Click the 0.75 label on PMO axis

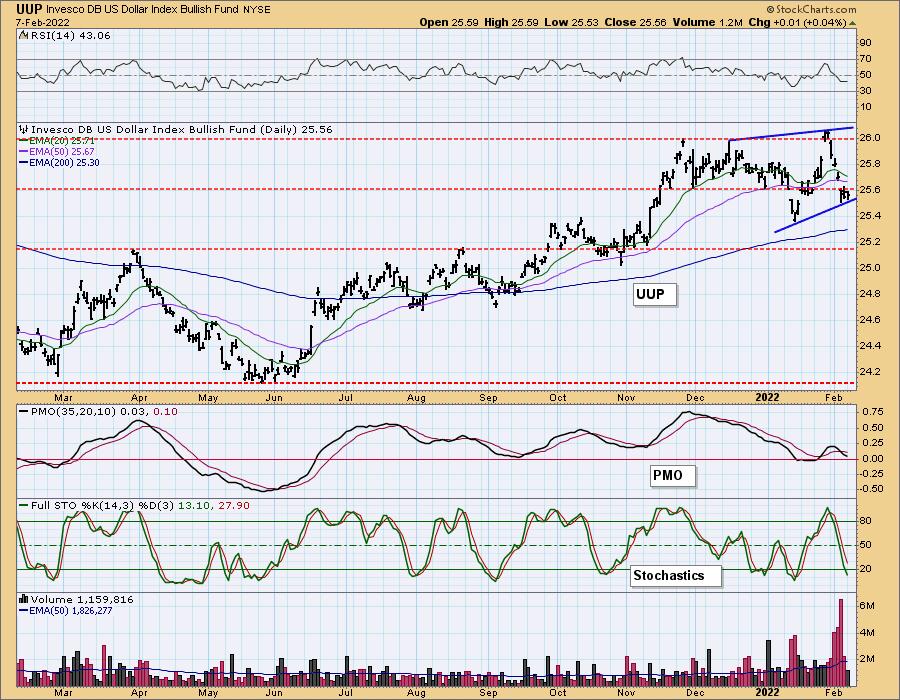tap(872, 412)
